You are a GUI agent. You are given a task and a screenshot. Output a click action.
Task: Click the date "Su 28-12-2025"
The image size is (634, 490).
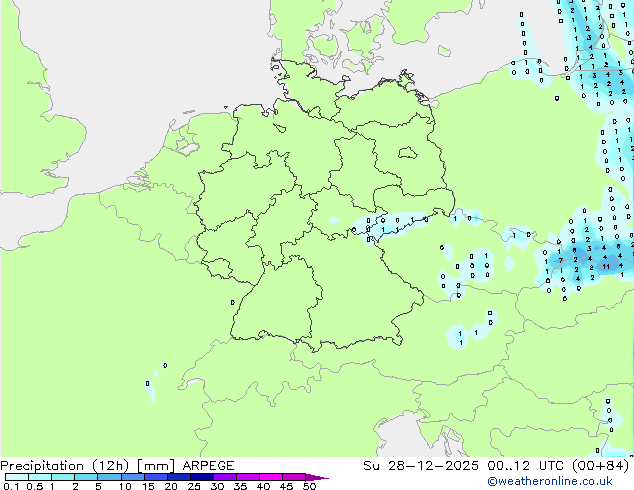(421, 466)
